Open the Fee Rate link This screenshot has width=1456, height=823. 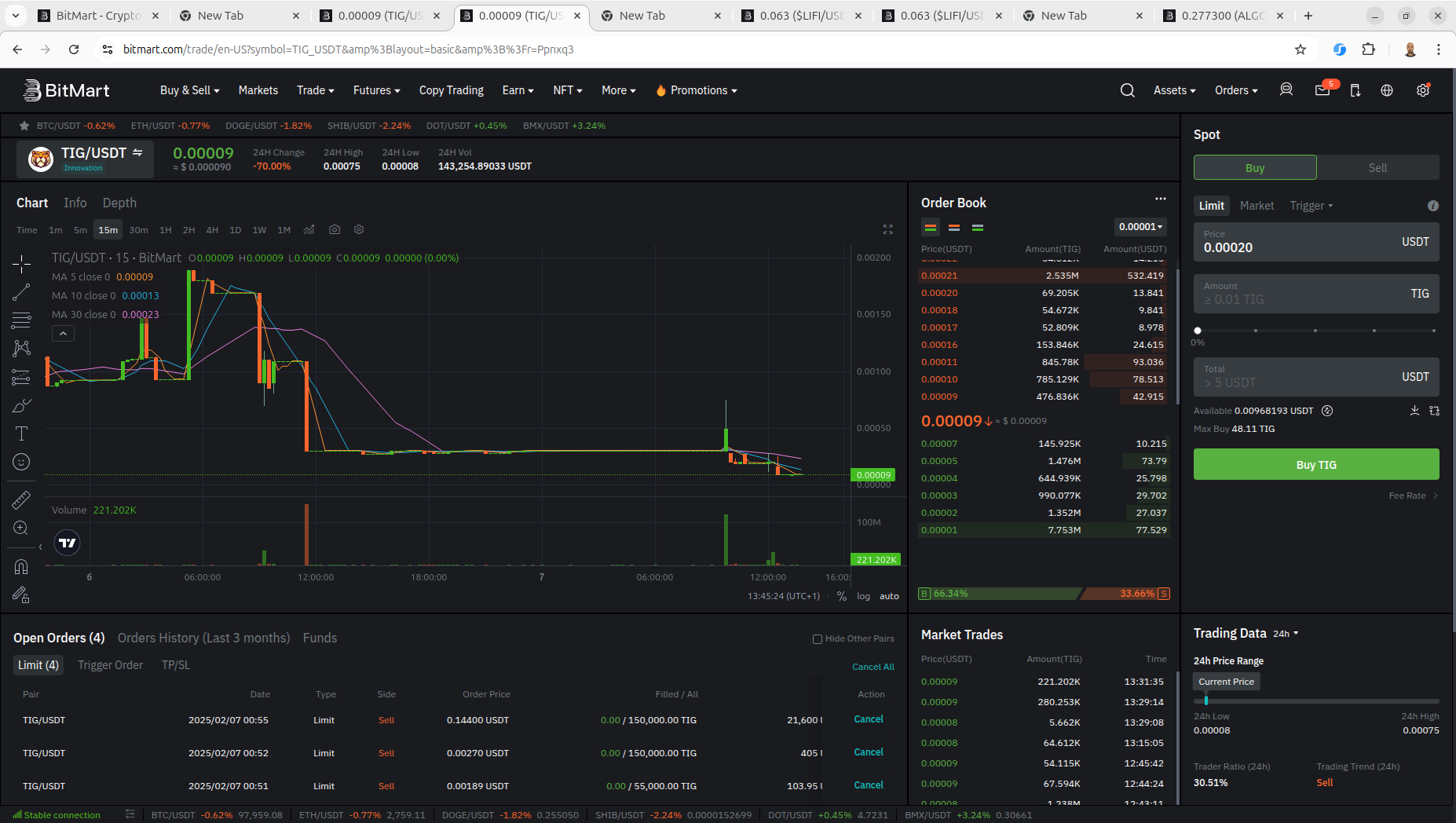point(1413,496)
